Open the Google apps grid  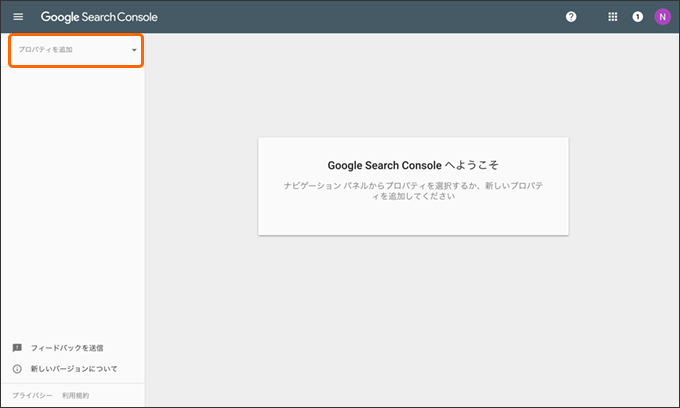612,16
